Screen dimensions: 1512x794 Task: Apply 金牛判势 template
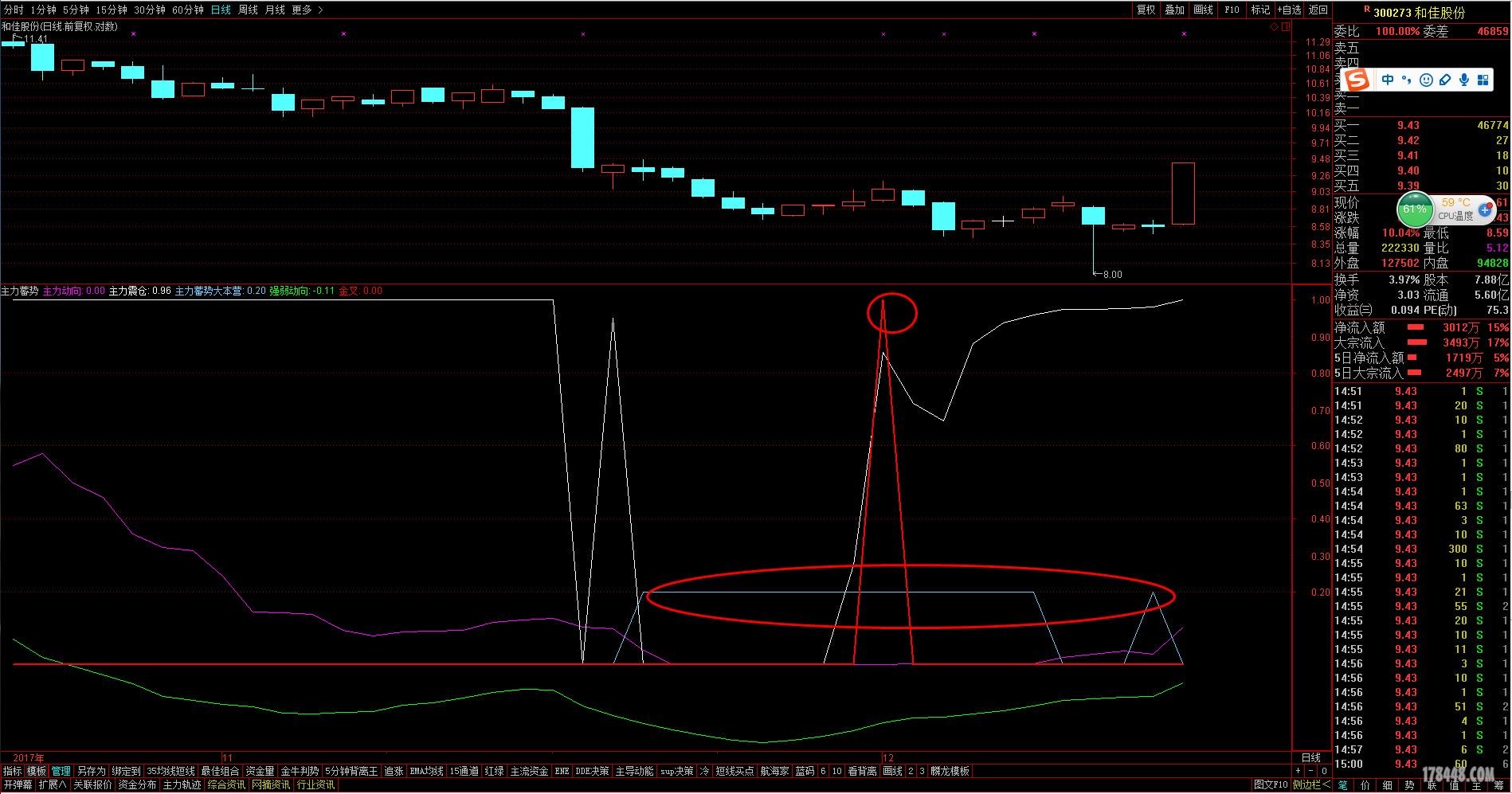point(300,771)
